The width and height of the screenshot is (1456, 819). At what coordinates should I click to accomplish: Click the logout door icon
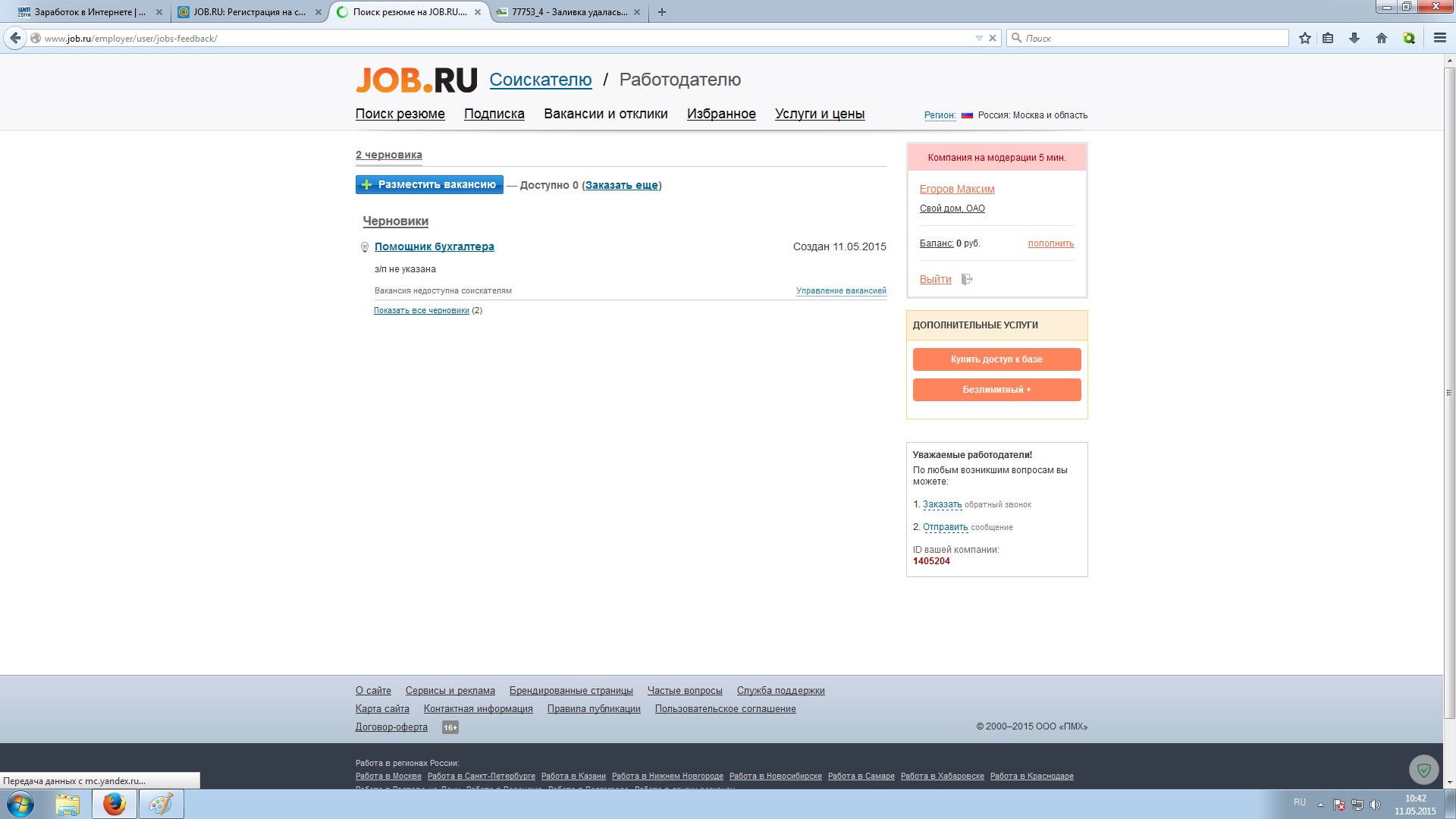(967, 279)
